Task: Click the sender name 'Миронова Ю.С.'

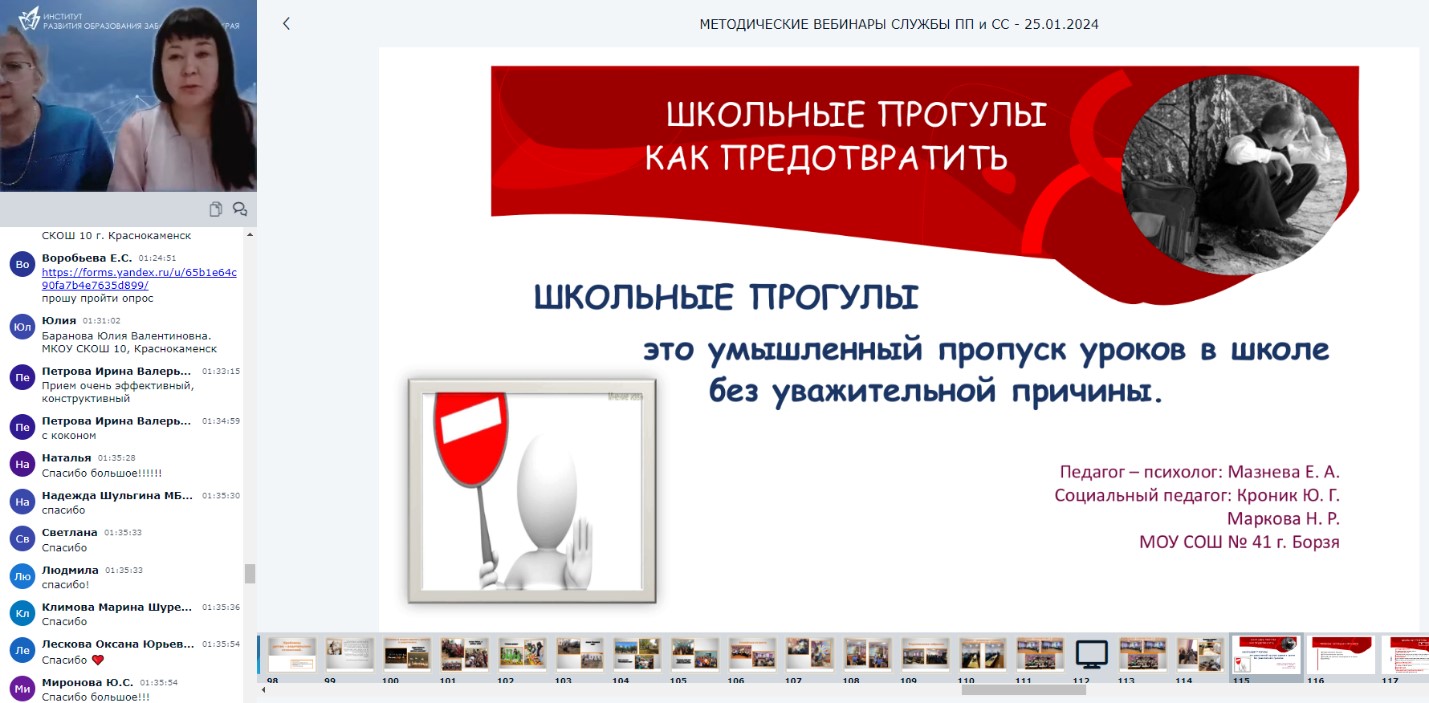Action: click(87, 682)
